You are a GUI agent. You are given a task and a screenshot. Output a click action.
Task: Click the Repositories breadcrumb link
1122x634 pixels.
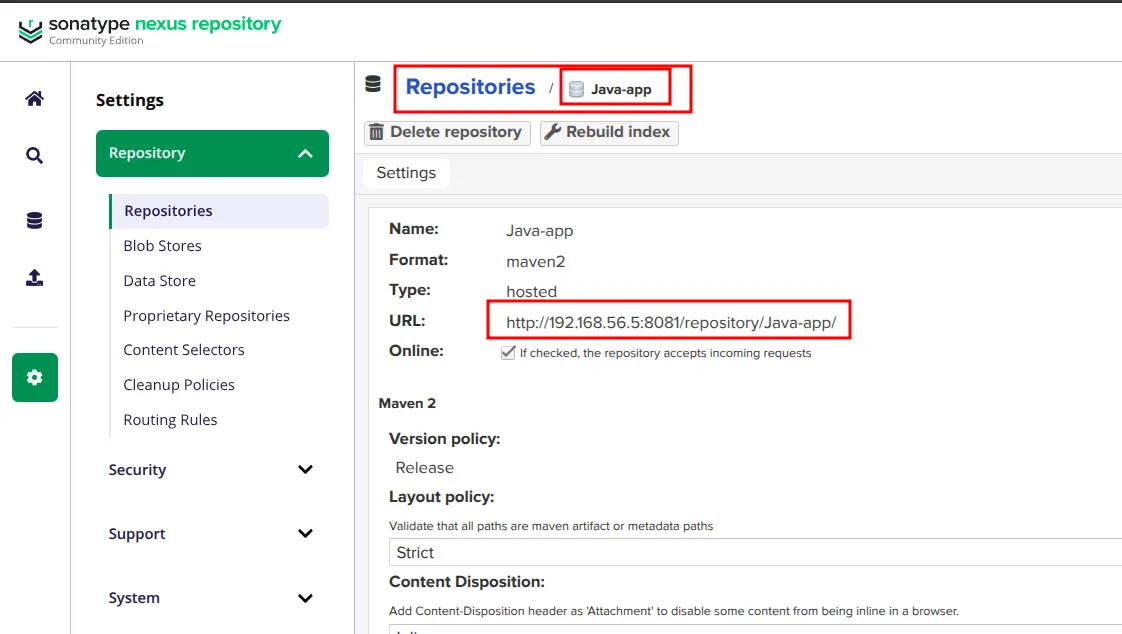(470, 87)
